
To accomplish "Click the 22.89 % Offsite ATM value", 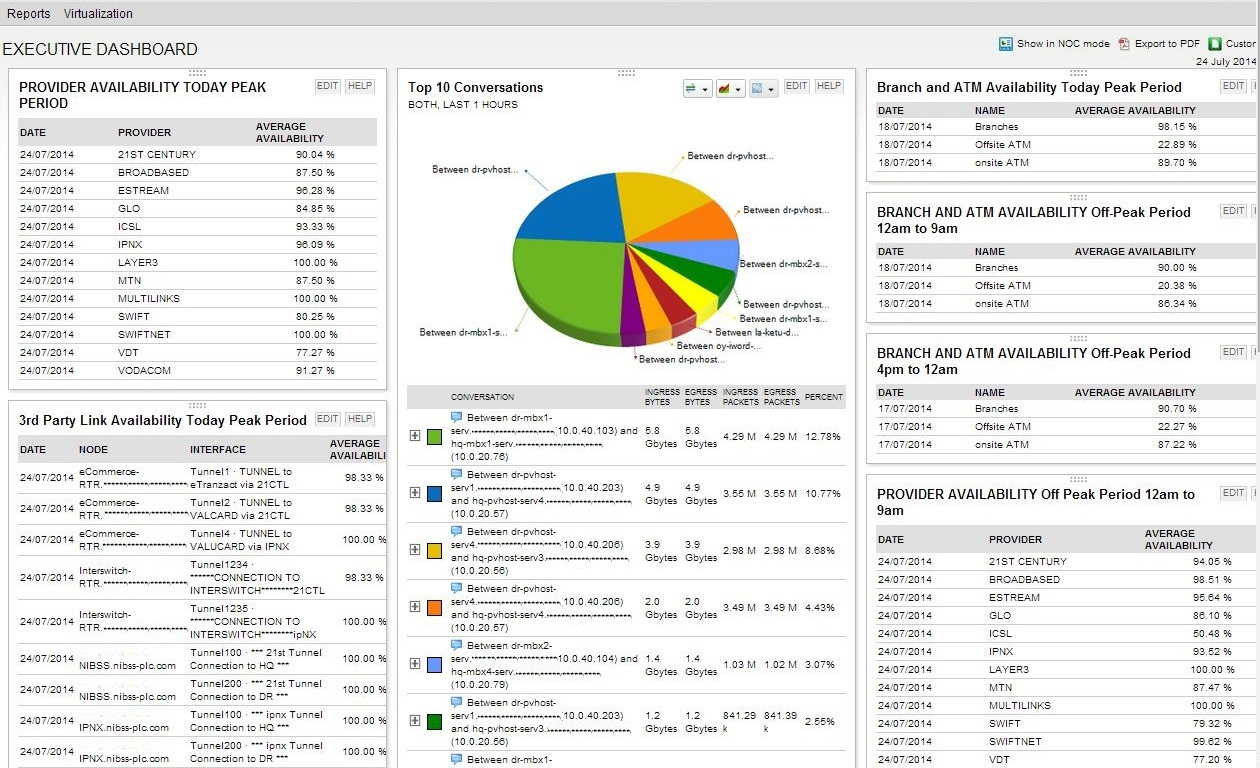I will (x=1177, y=144).
